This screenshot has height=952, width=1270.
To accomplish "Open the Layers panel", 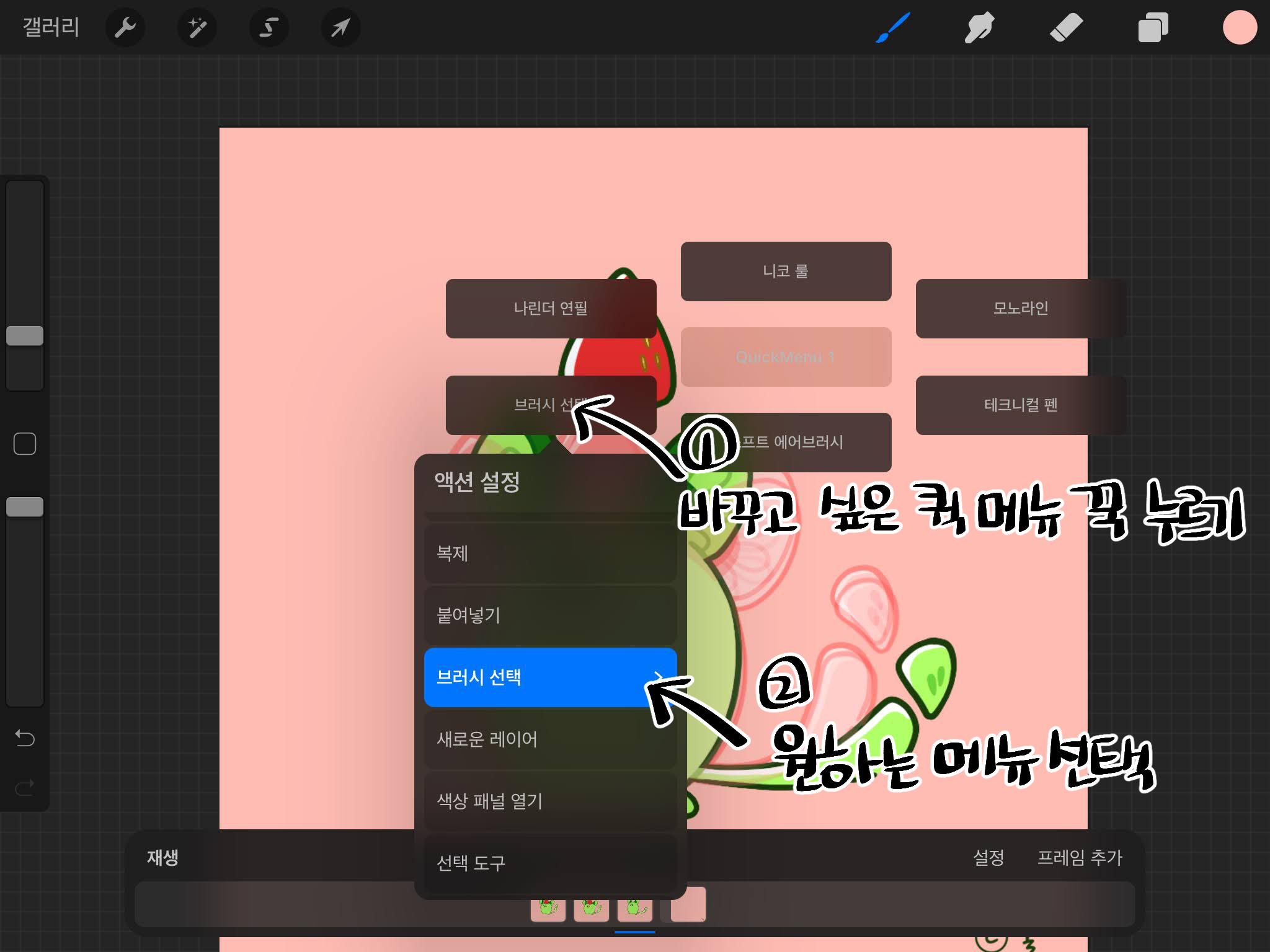I will tap(1153, 27).
